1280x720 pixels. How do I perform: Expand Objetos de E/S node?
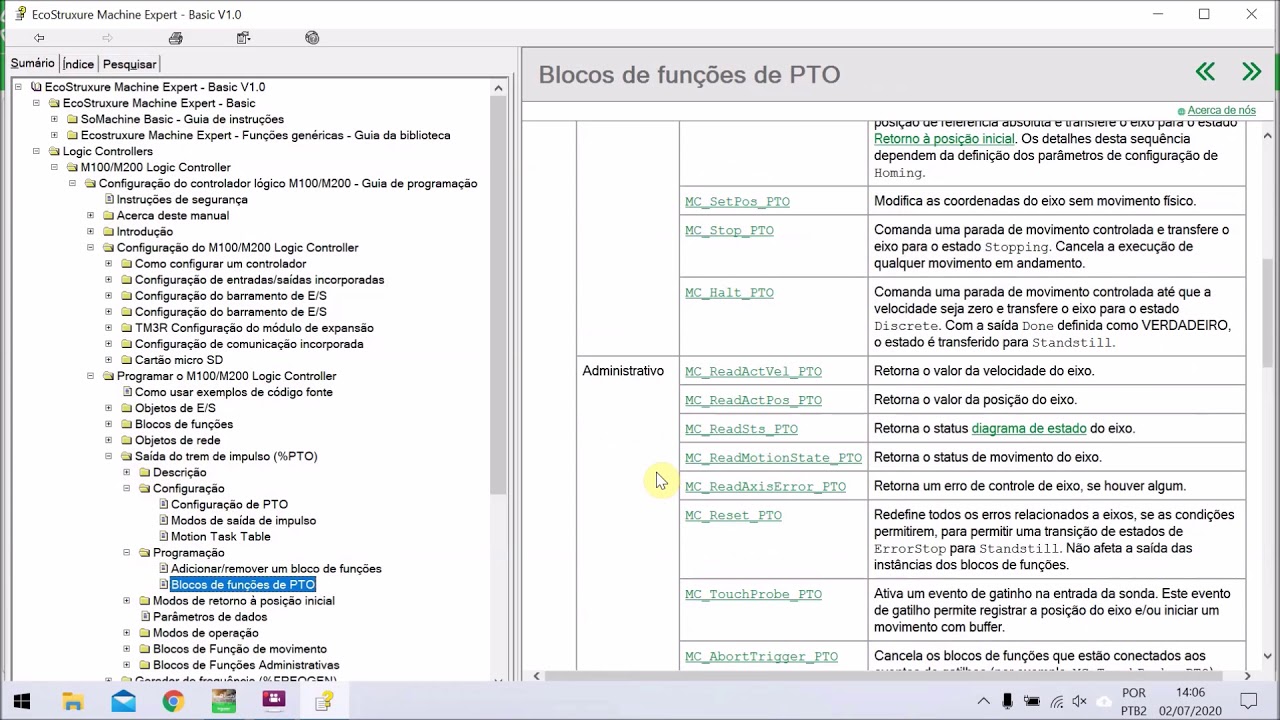[x=108, y=408]
